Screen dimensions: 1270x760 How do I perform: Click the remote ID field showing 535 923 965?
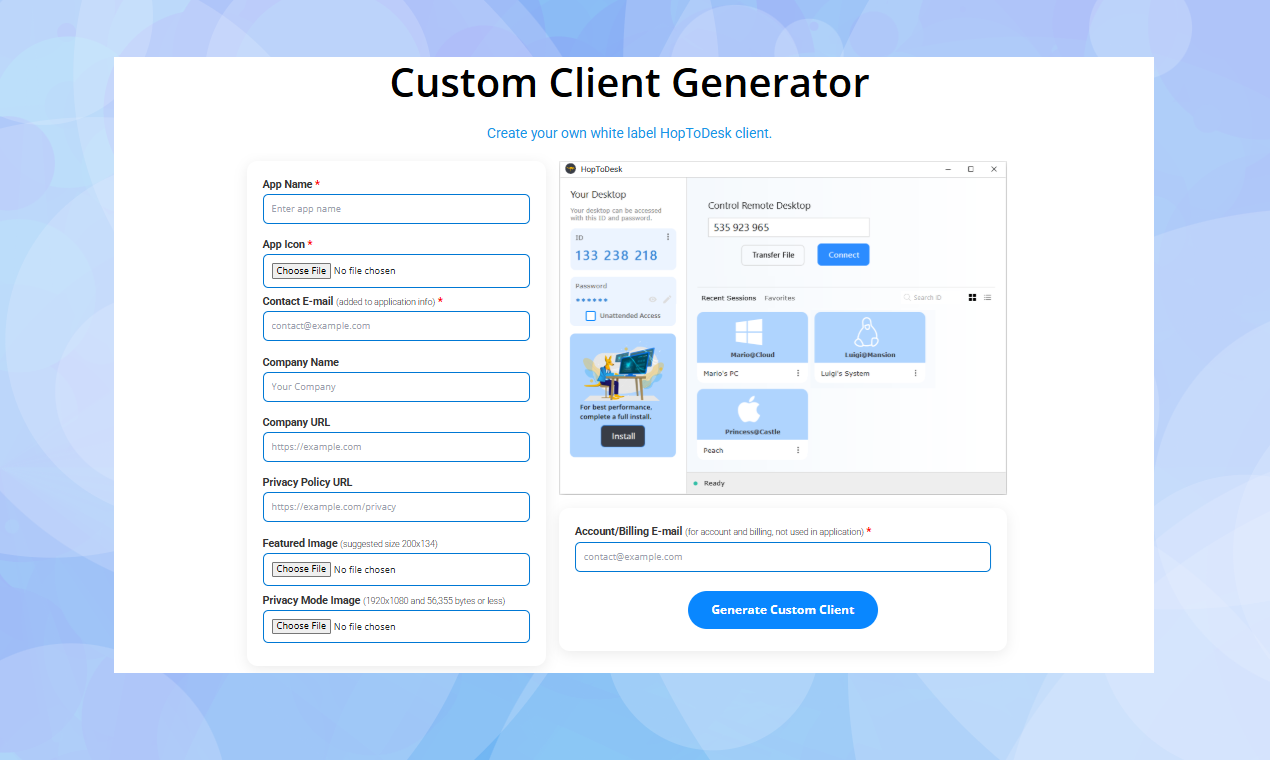click(x=789, y=228)
